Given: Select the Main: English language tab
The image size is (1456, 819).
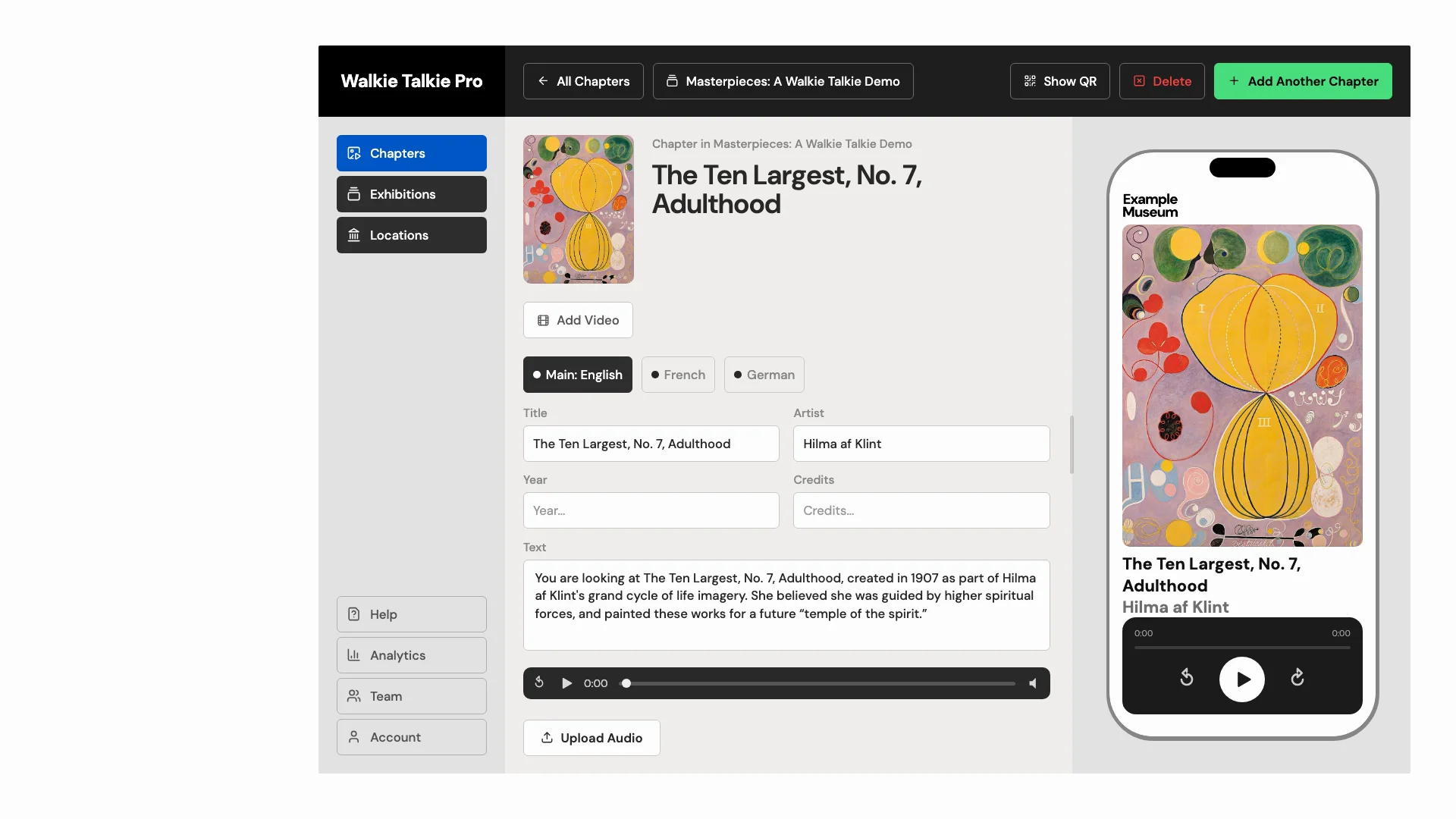Looking at the screenshot, I should [578, 375].
